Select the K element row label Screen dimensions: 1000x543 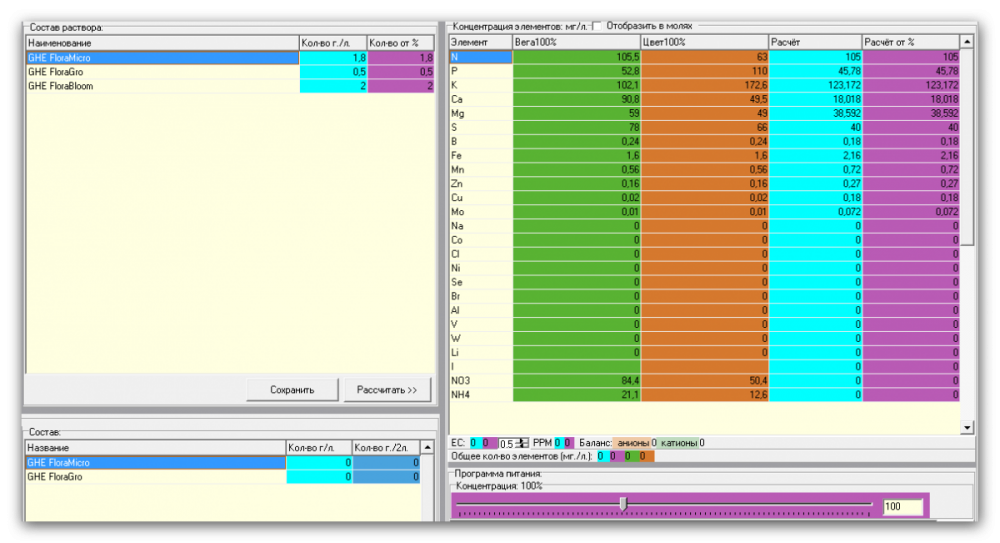(x=481, y=85)
